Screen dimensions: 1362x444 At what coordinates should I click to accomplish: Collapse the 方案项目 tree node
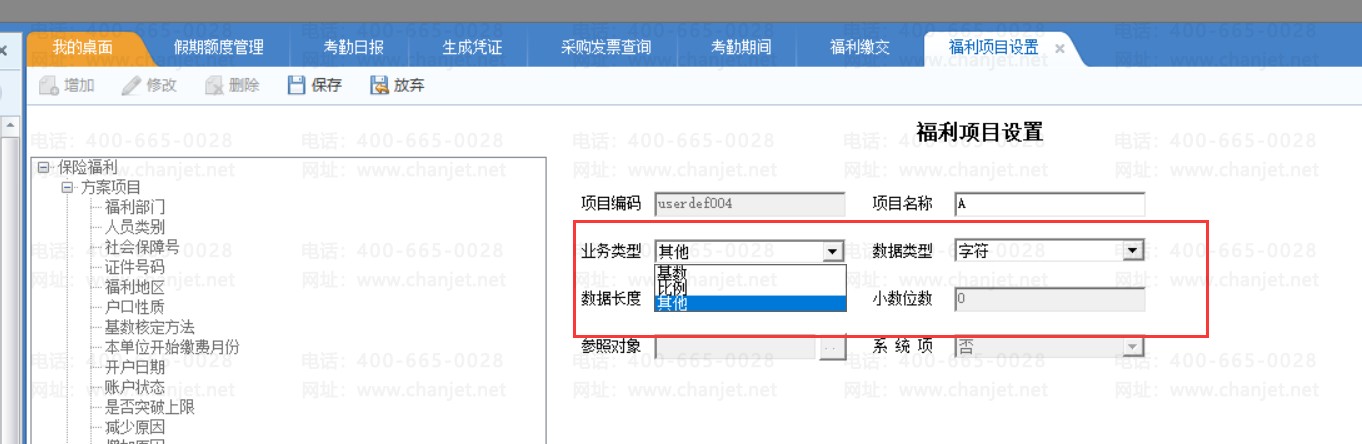pos(68,187)
